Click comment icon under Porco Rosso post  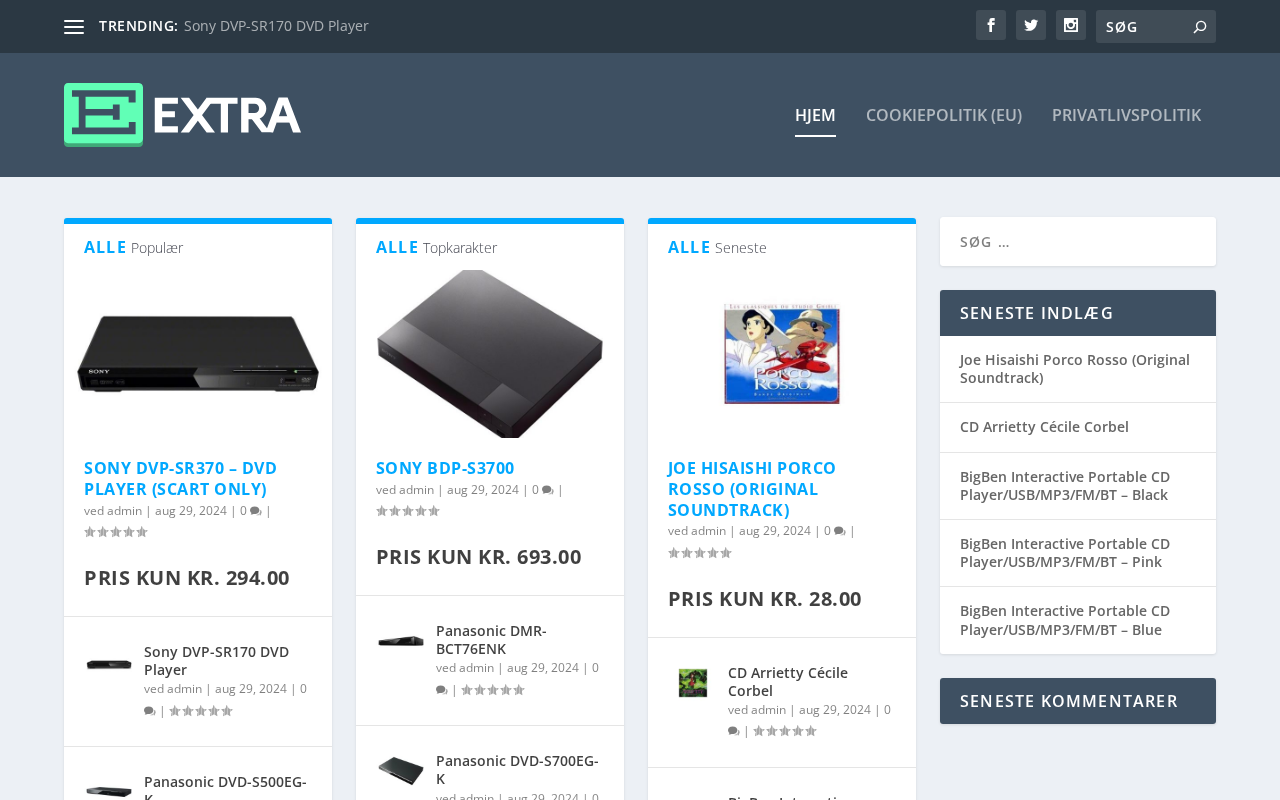point(840,531)
